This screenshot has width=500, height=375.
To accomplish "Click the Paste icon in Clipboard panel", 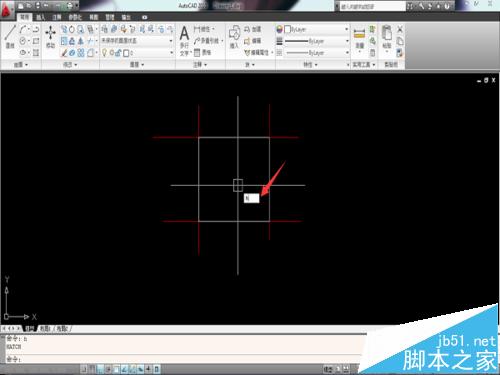I will pyautogui.click(x=387, y=37).
